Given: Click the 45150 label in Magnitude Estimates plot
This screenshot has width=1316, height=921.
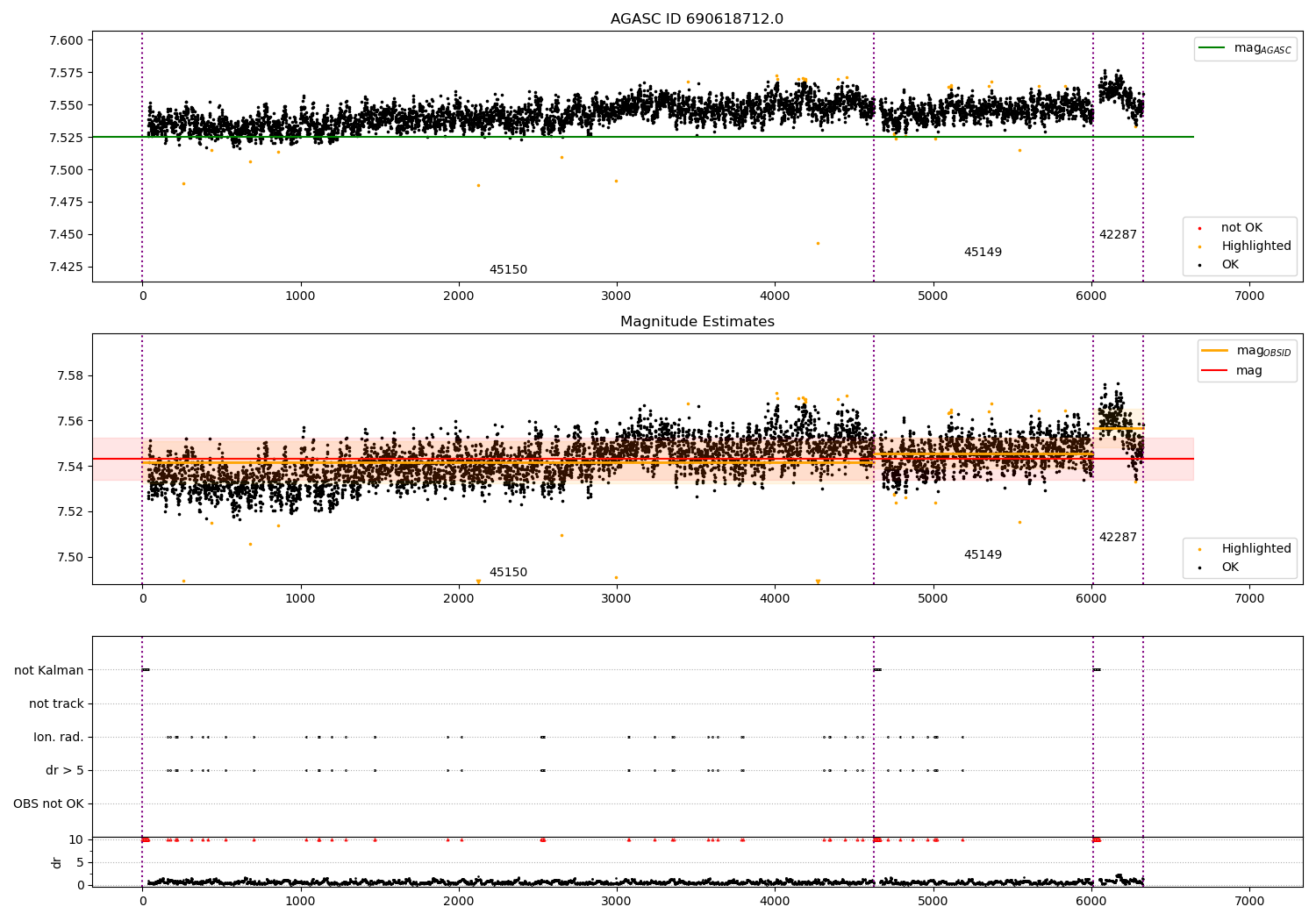Looking at the screenshot, I should [508, 573].
